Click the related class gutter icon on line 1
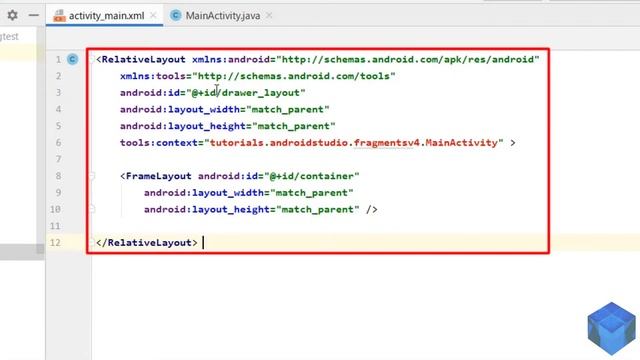This screenshot has width=640, height=360. (x=73, y=59)
